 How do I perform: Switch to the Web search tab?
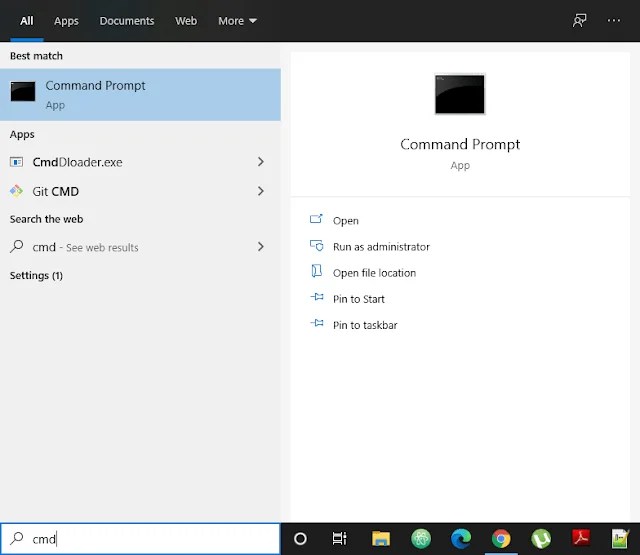pos(186,21)
